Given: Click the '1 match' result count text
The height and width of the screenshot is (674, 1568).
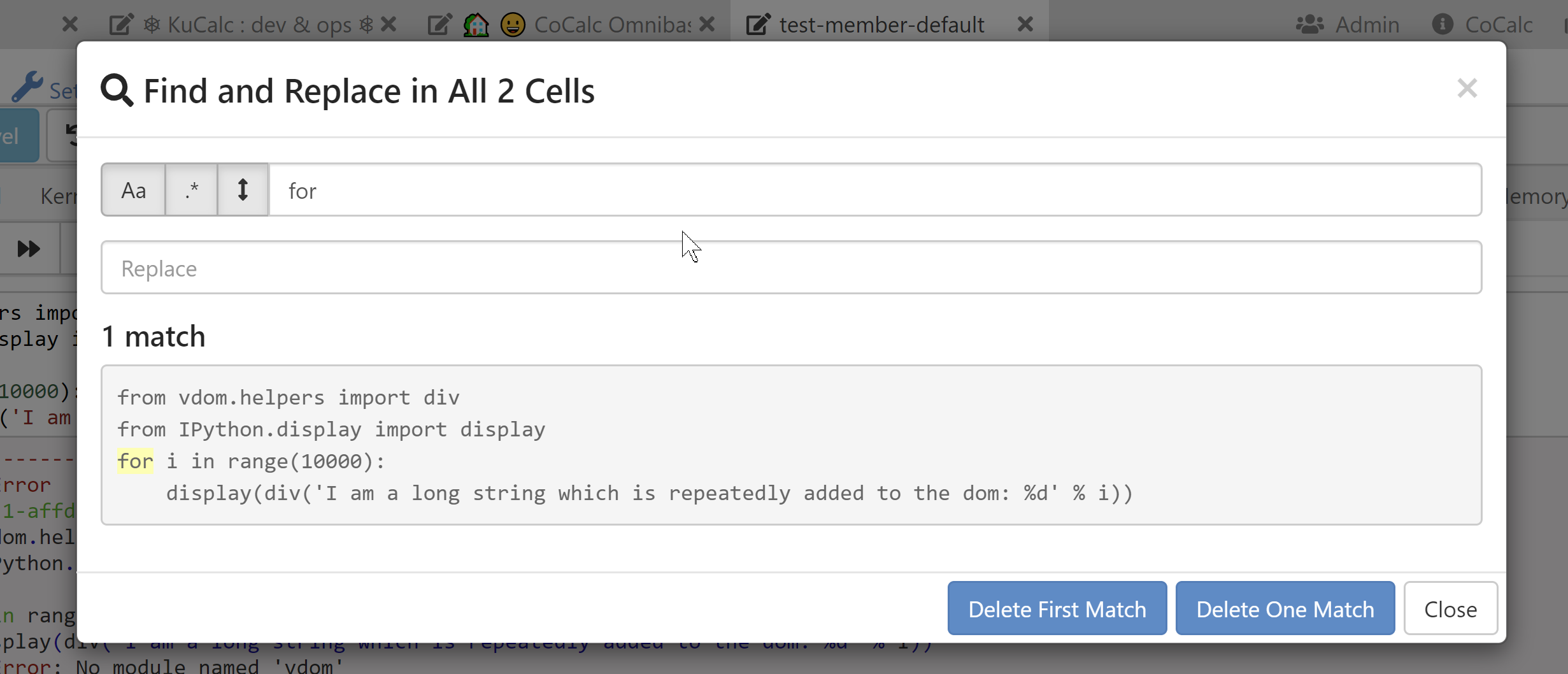Looking at the screenshot, I should pos(153,336).
